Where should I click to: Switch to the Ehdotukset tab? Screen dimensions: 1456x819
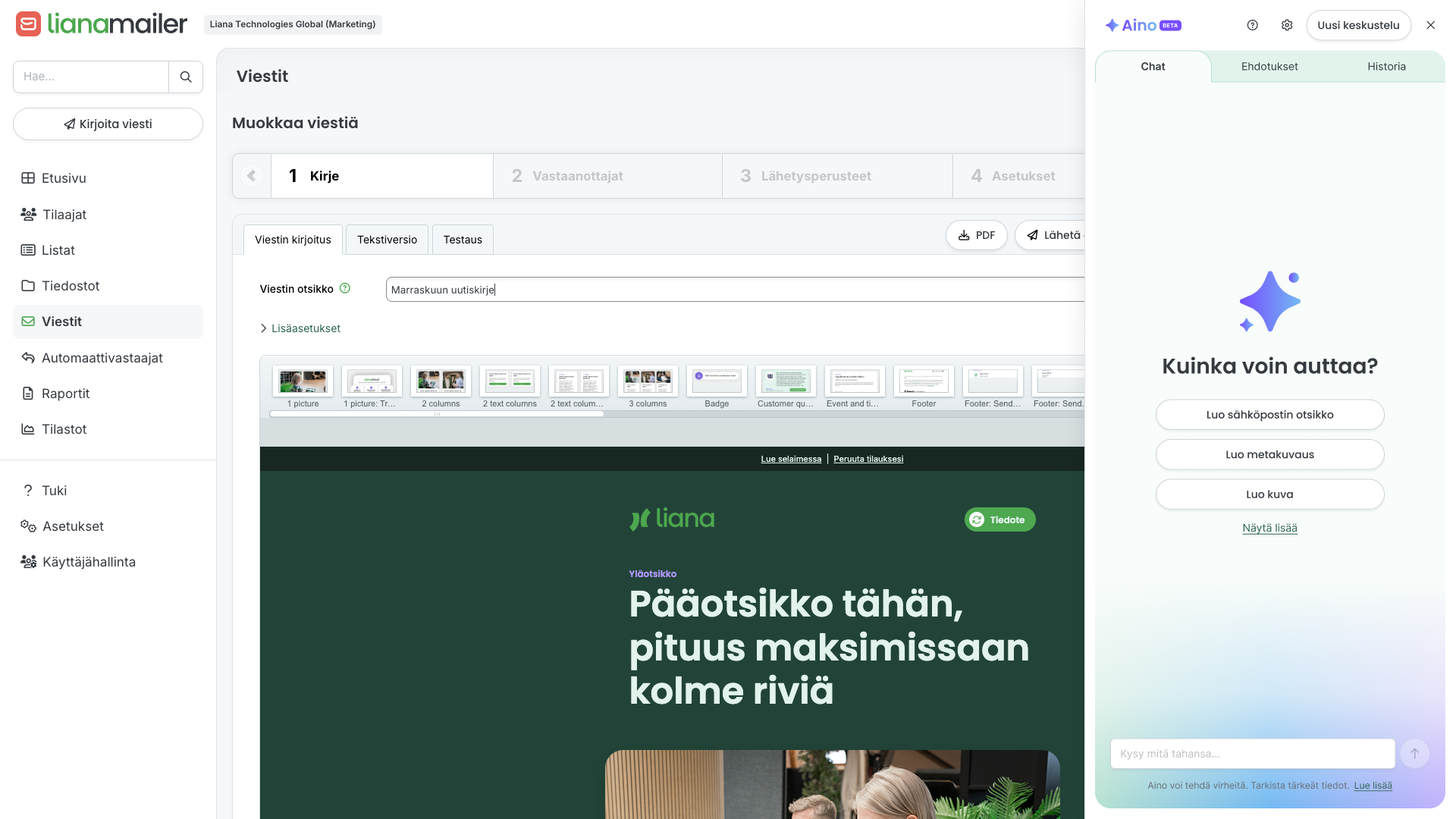(x=1269, y=67)
